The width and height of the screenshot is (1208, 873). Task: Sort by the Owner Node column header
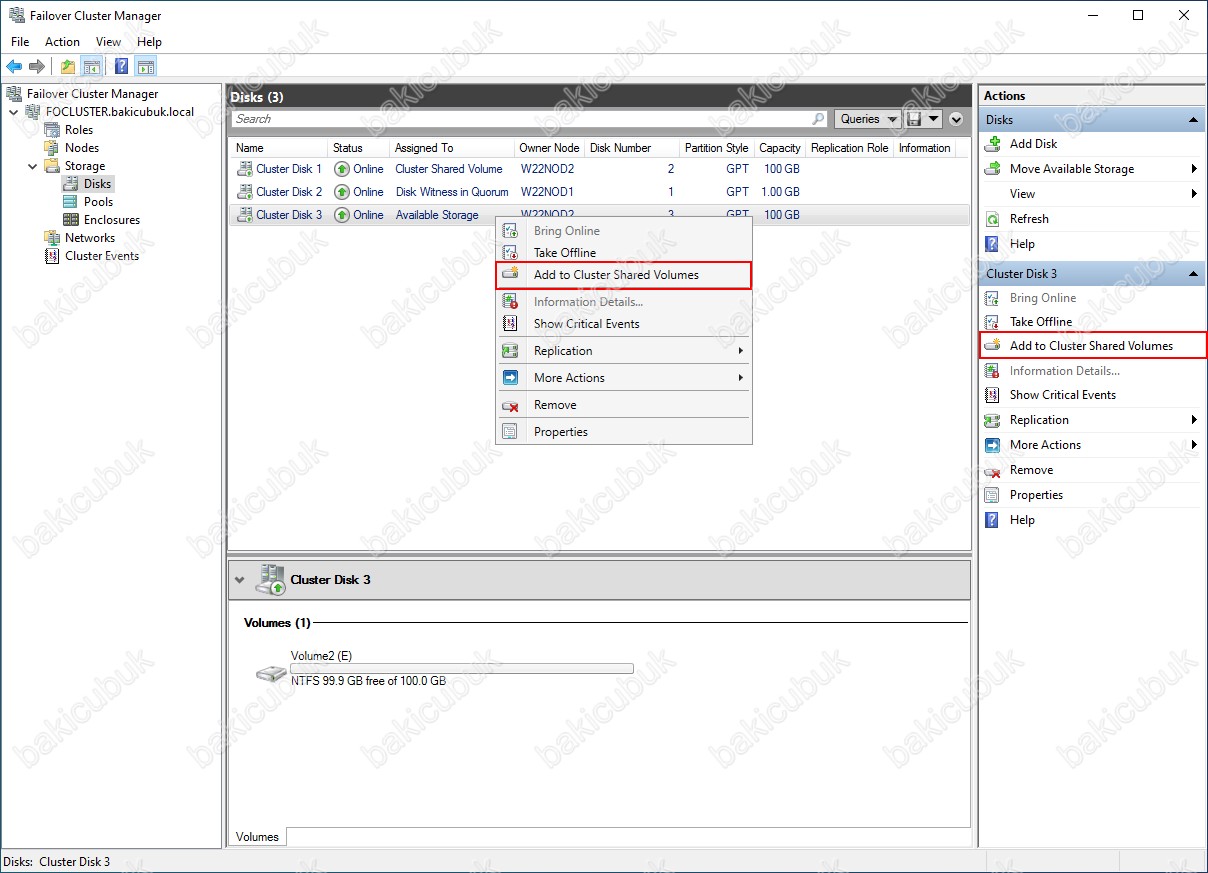click(x=549, y=148)
